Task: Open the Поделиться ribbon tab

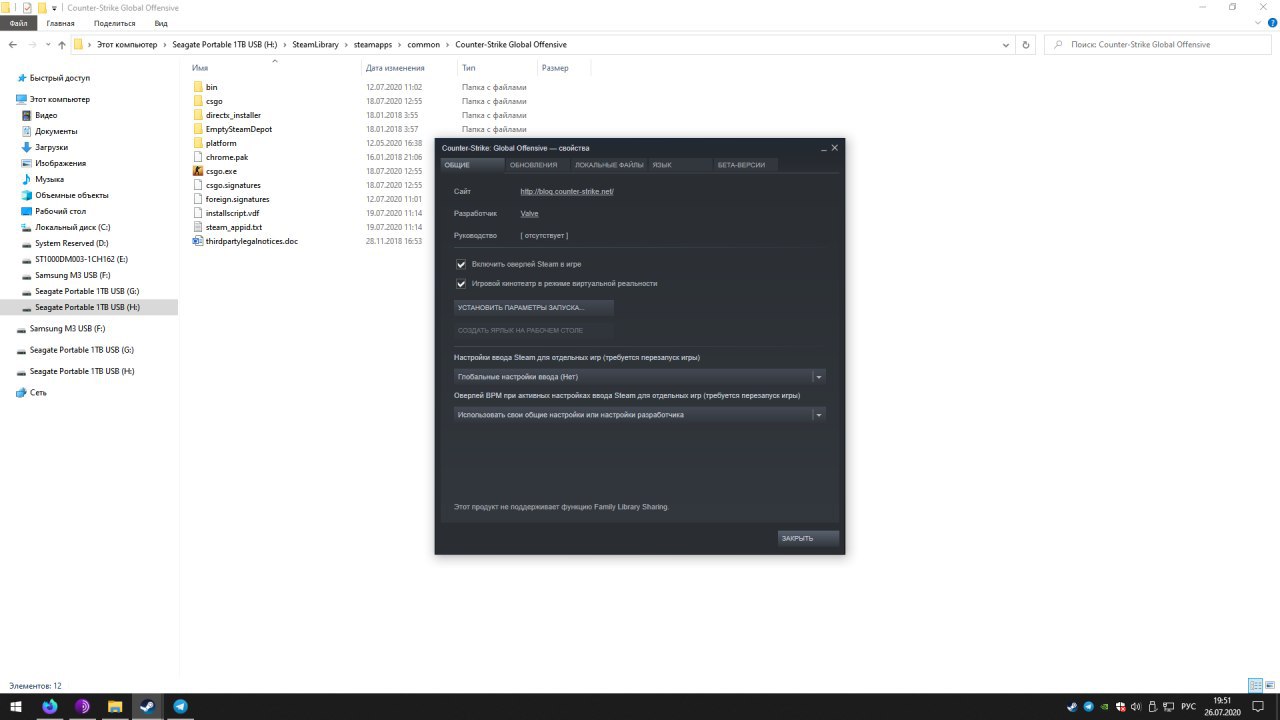Action: point(114,22)
